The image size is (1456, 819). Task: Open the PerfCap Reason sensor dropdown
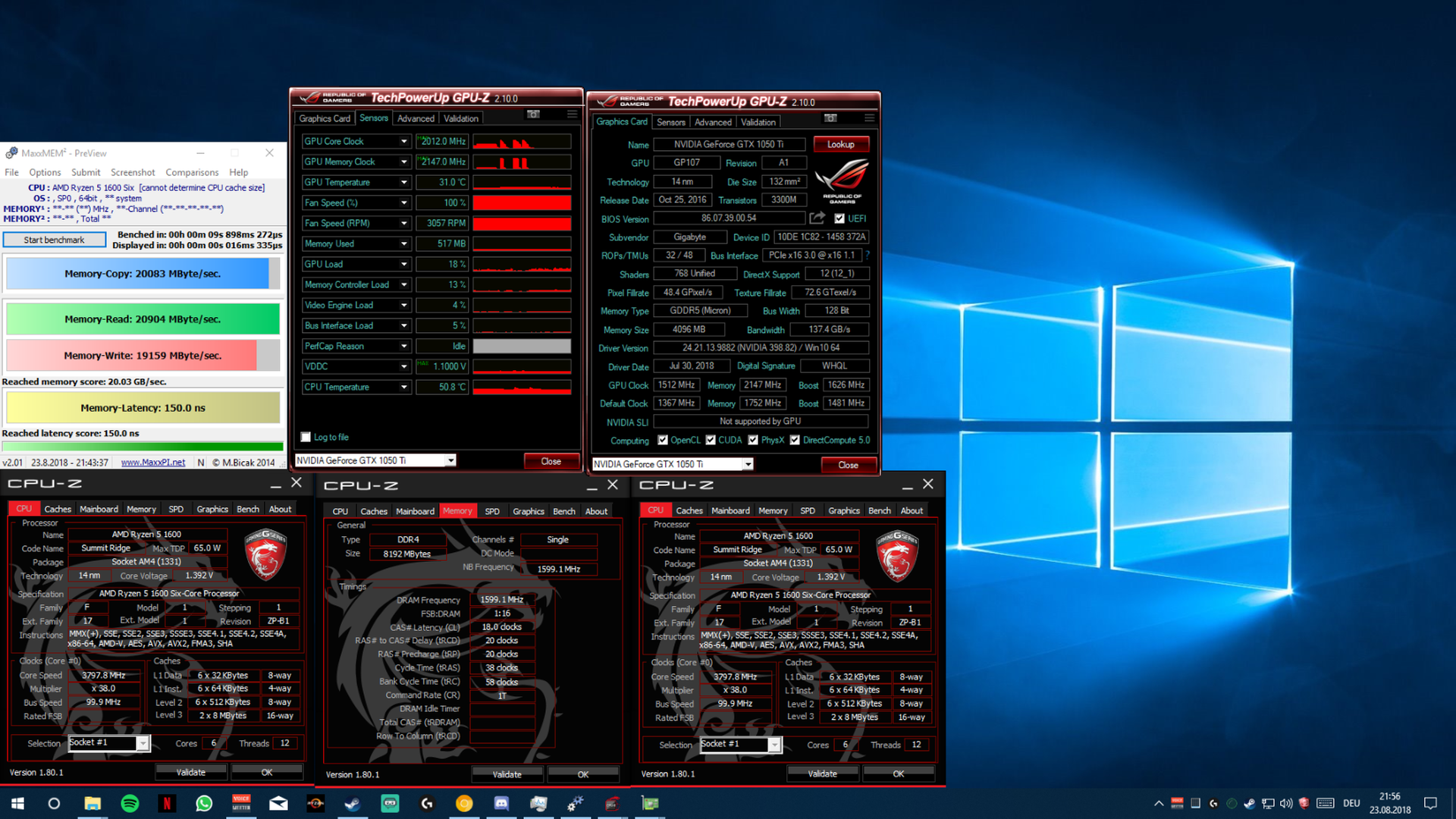point(404,346)
